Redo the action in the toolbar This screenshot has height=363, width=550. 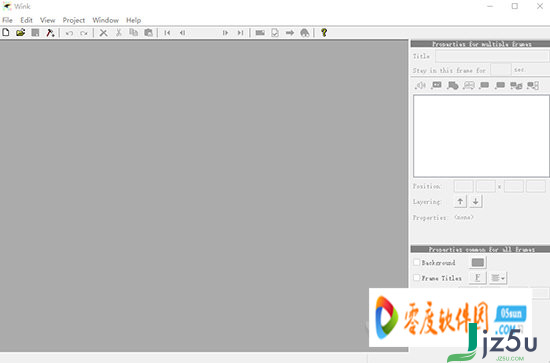coord(83,33)
